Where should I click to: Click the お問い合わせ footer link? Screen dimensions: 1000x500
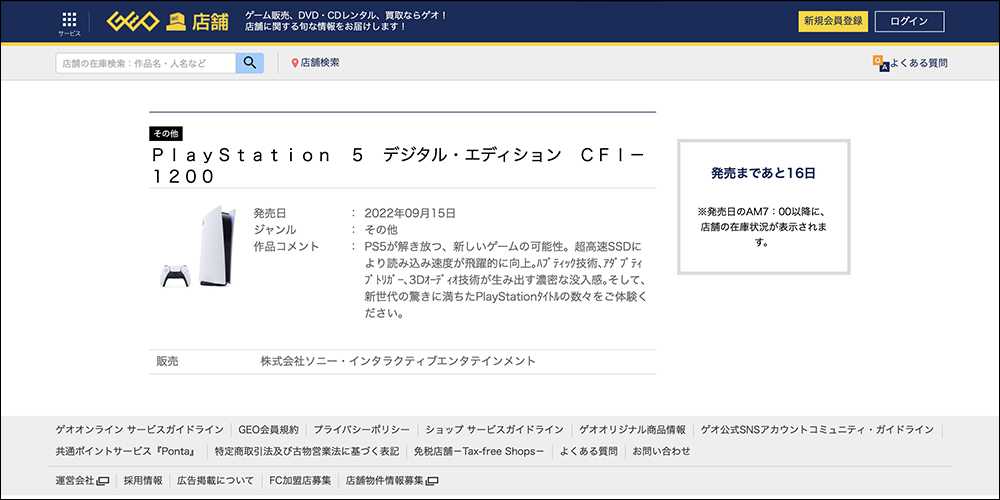661,451
